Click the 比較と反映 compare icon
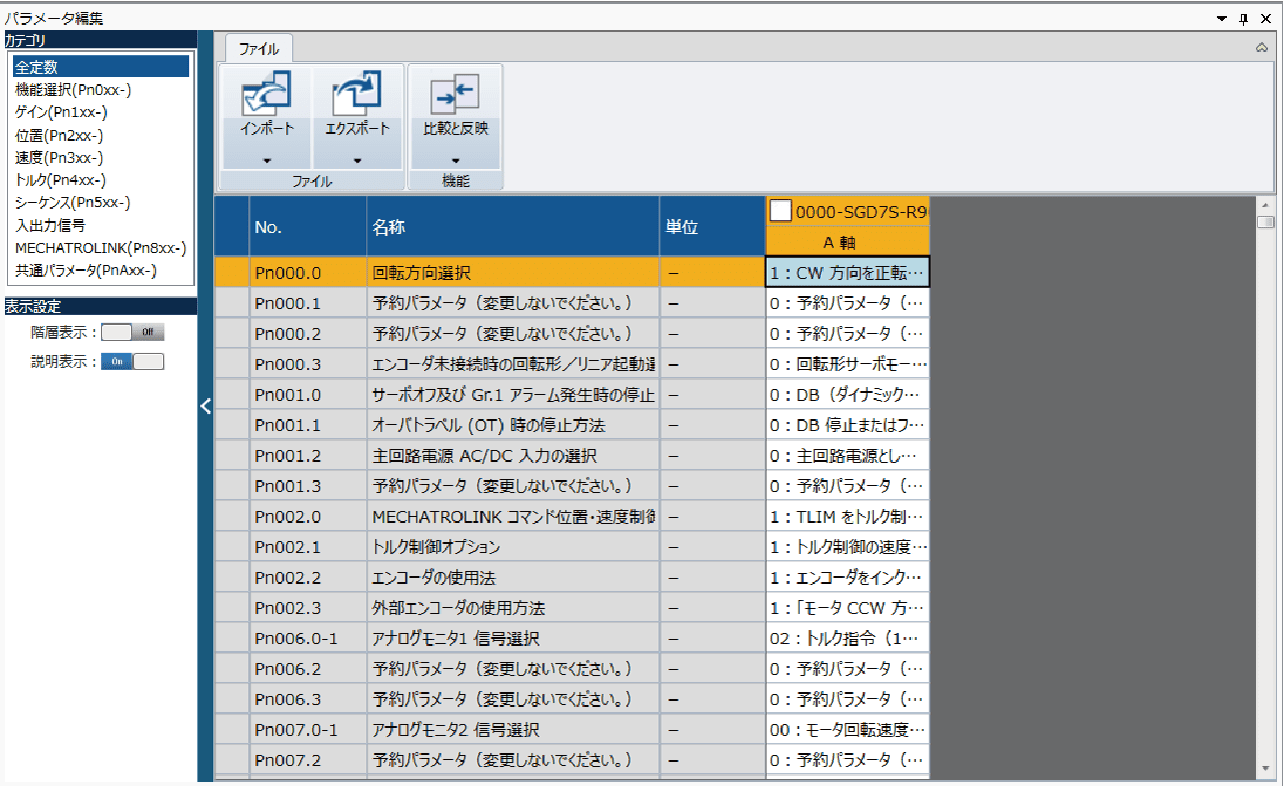This screenshot has width=1283, height=786. coord(455,95)
